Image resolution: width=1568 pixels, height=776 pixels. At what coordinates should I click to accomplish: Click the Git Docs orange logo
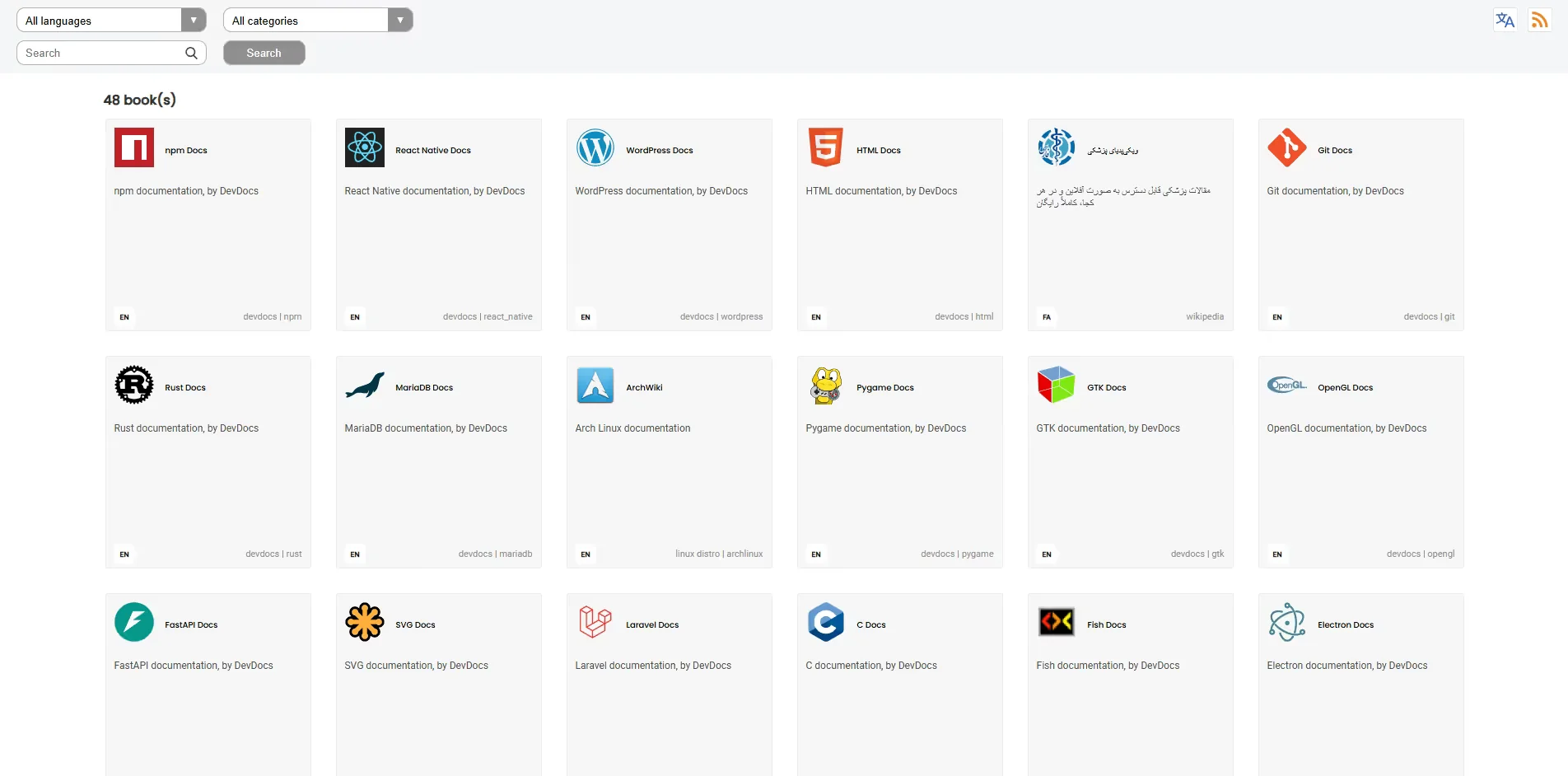1287,147
